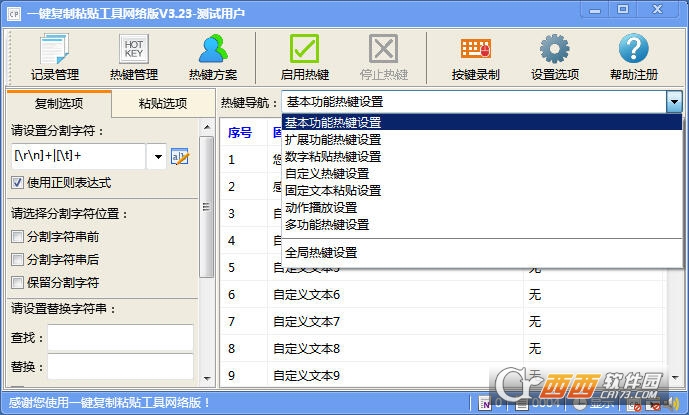Click the 热键导航 combo box field
This screenshot has height=415, width=689.
point(474,102)
